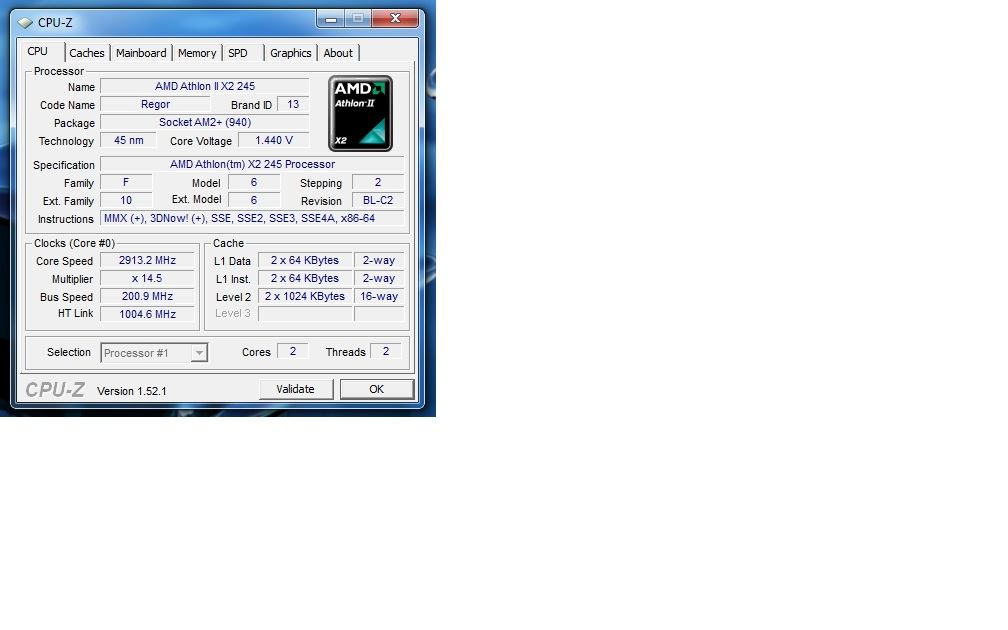This screenshot has height=630, width=1008.
Task: Click the Core Voltage value 1.440 V
Action: (x=274, y=140)
